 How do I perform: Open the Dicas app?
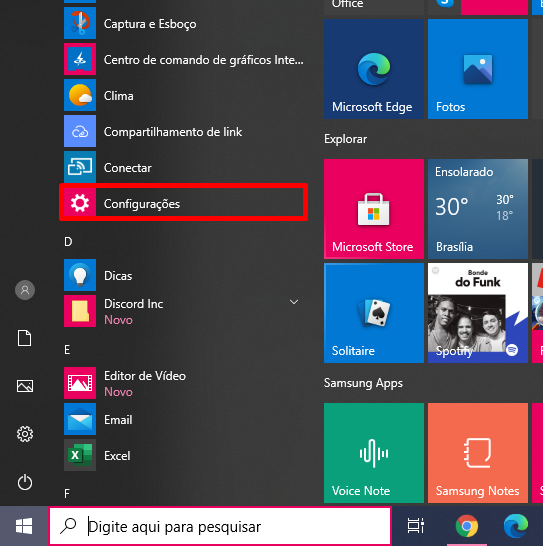point(184,275)
